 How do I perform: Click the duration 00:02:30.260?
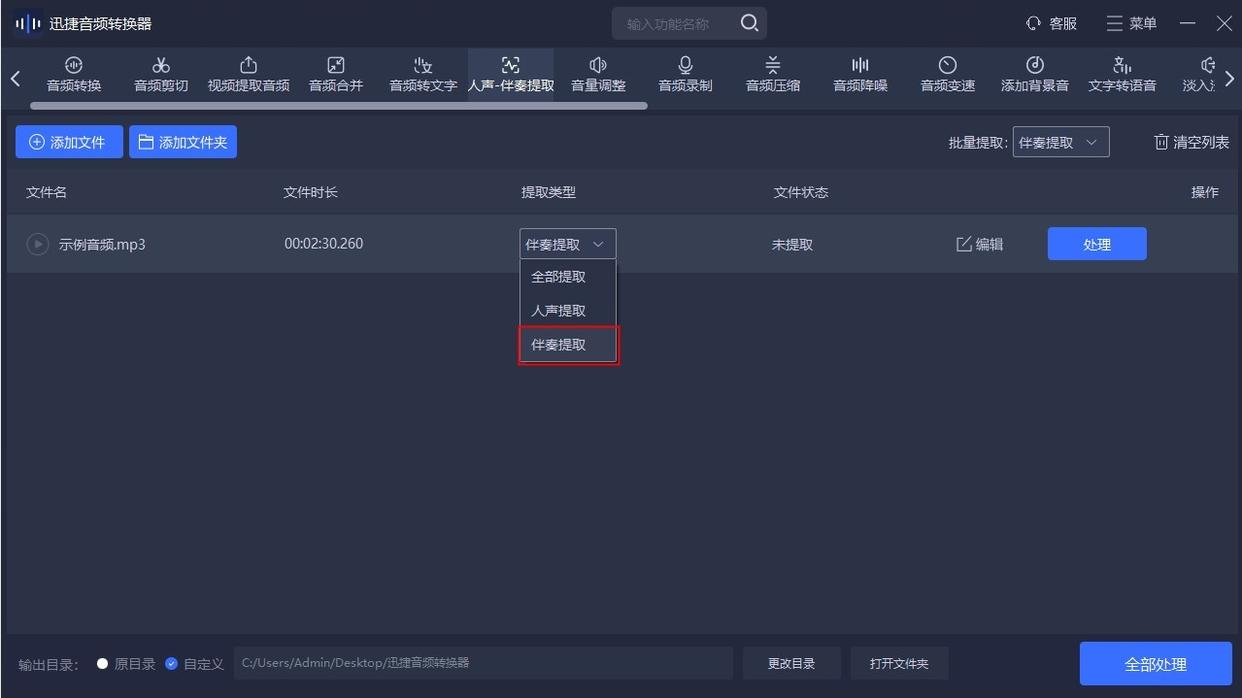pyautogui.click(x=324, y=244)
